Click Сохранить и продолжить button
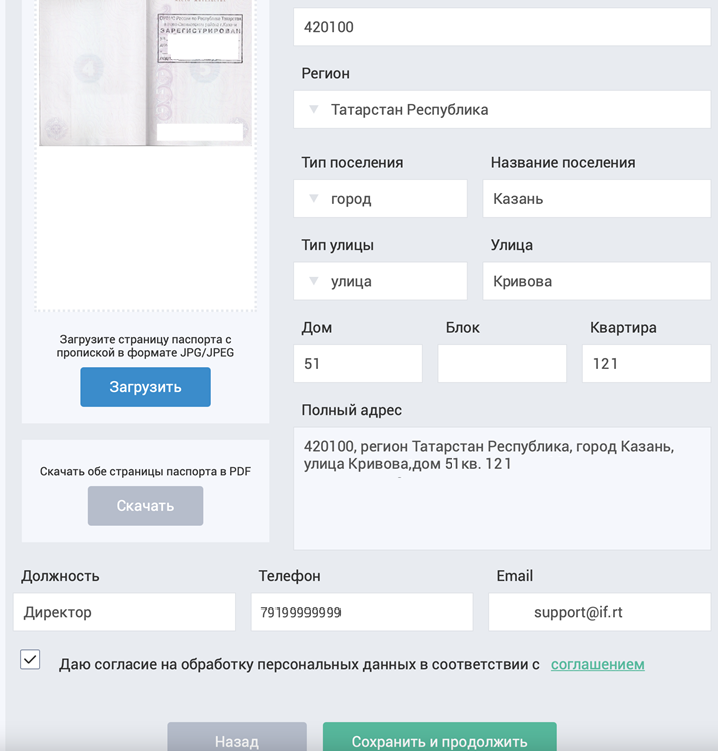 coord(440,737)
